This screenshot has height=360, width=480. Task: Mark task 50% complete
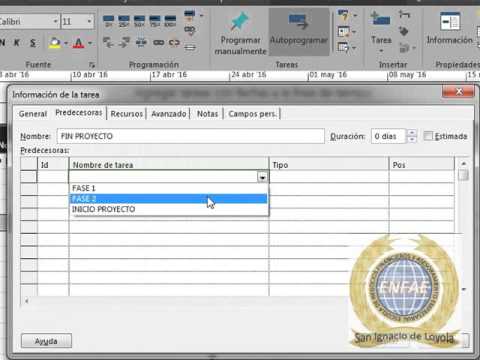(139, 21)
